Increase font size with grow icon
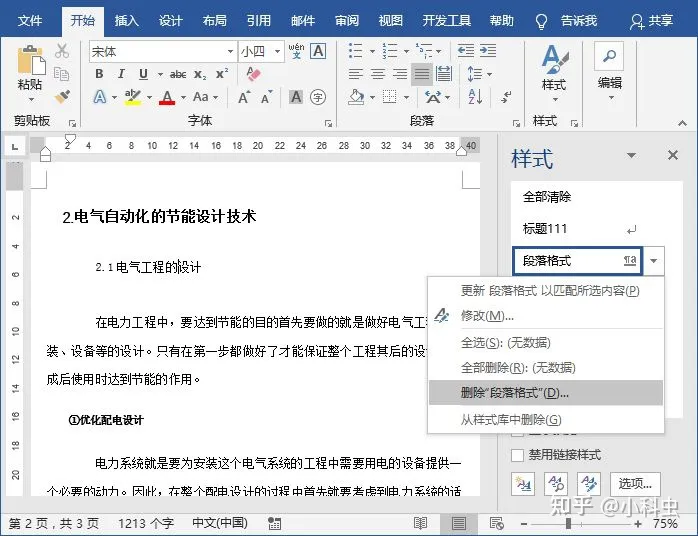 click(244, 97)
